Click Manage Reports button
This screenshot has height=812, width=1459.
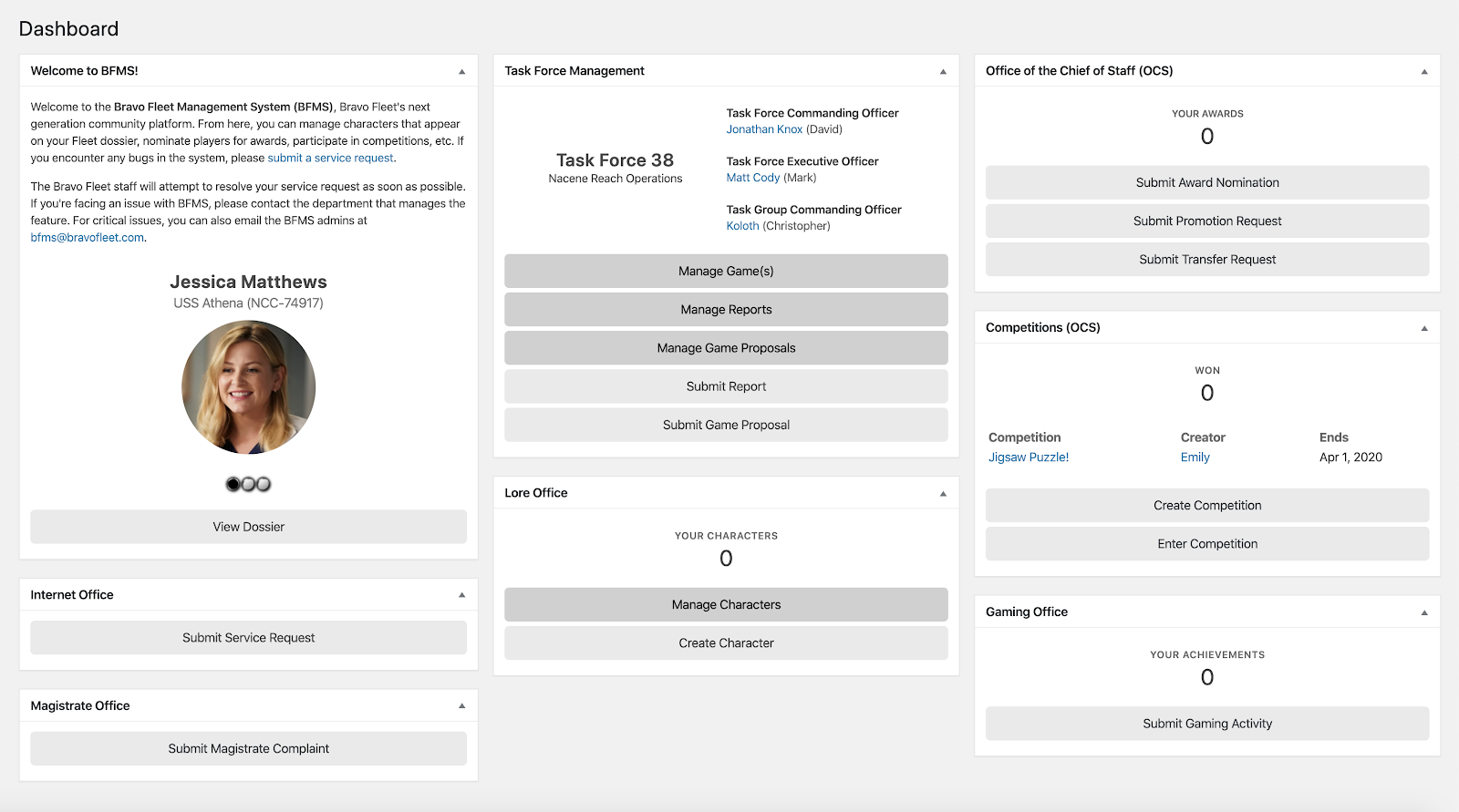[x=726, y=310]
